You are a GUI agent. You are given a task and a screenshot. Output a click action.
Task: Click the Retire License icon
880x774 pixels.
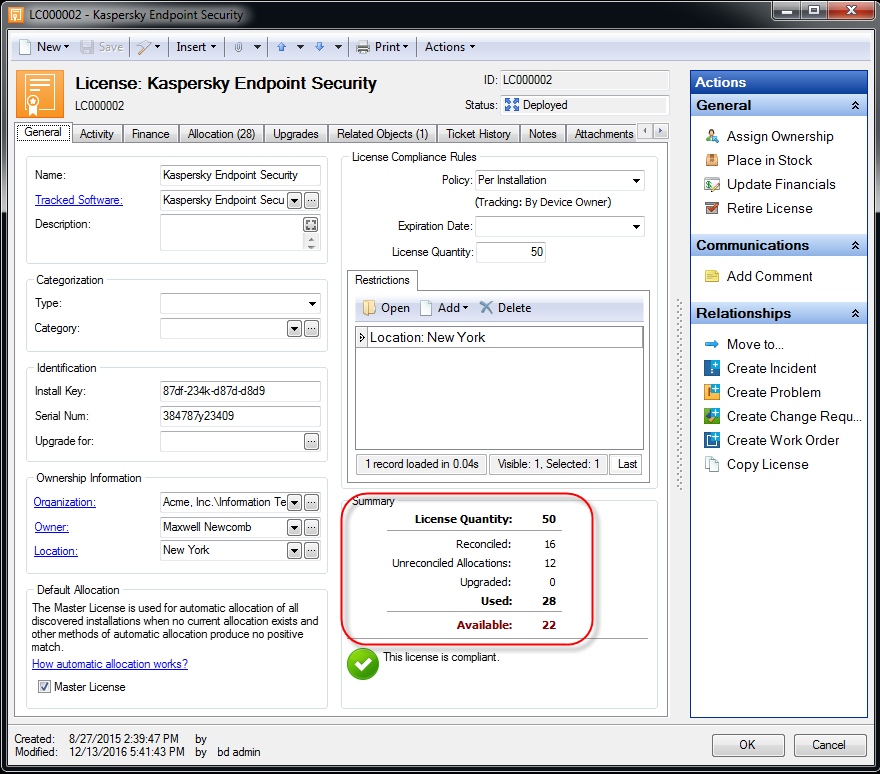click(712, 208)
